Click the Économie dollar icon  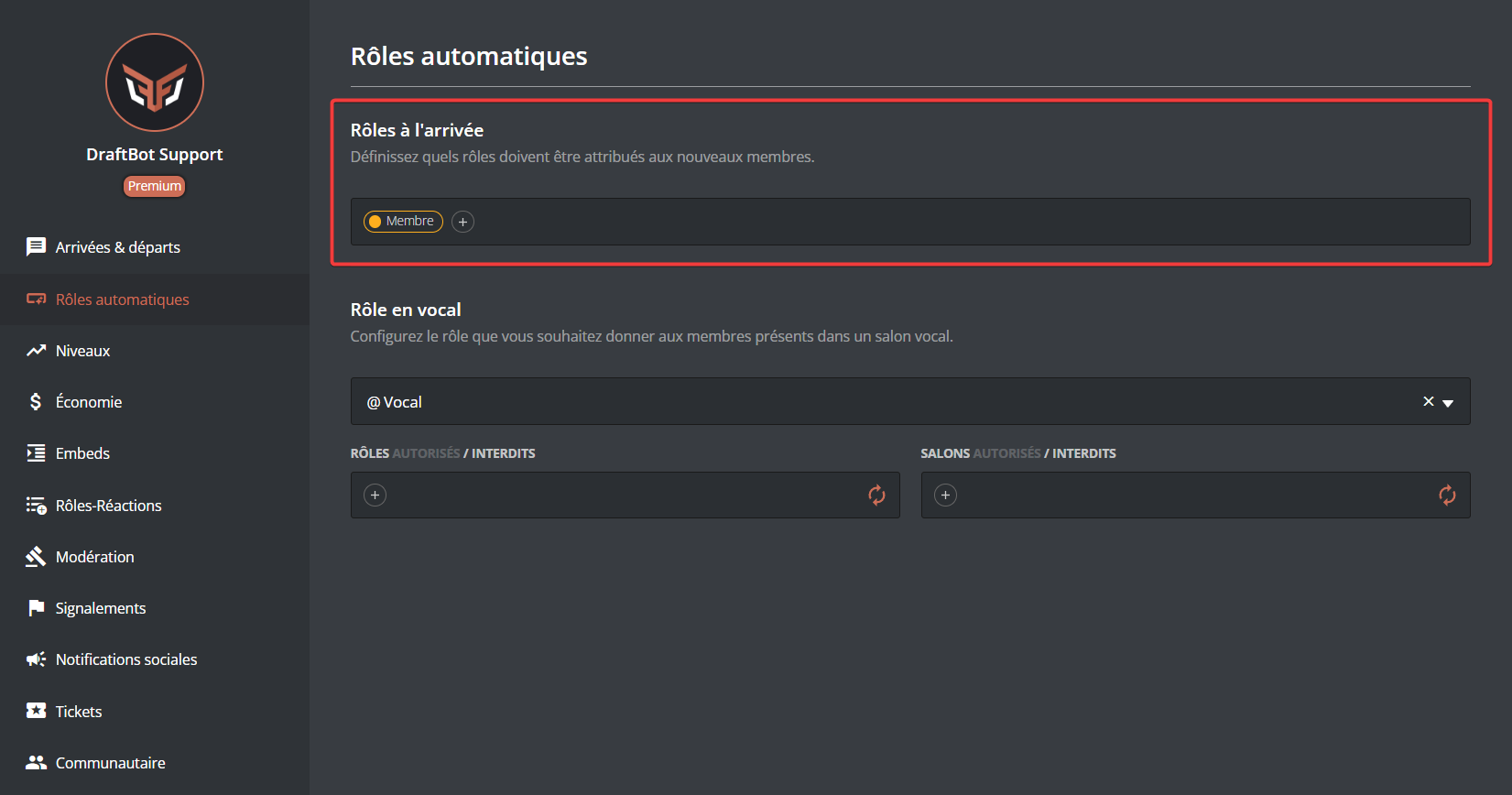pos(35,401)
